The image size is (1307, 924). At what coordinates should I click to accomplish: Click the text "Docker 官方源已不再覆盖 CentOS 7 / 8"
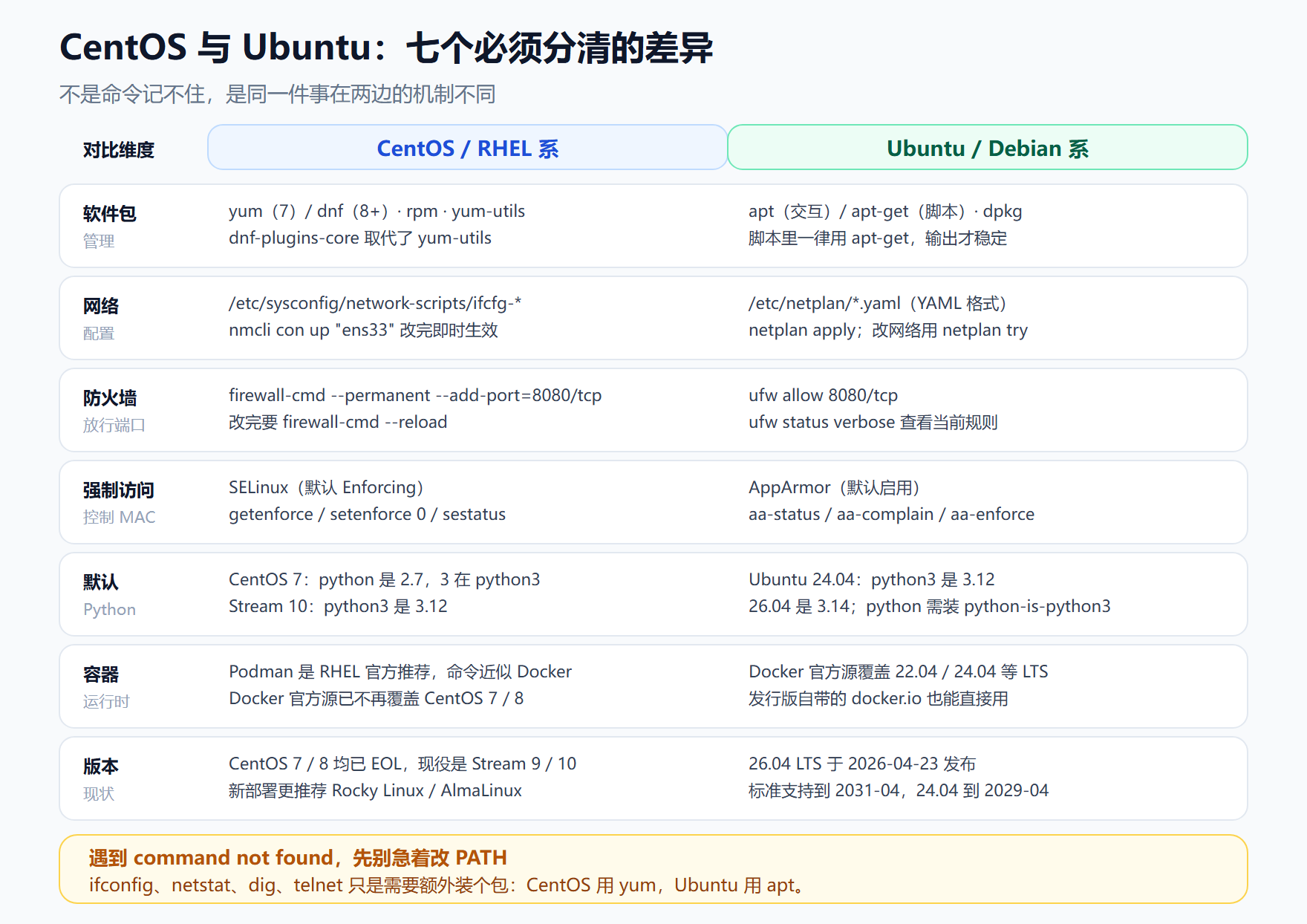(377, 699)
